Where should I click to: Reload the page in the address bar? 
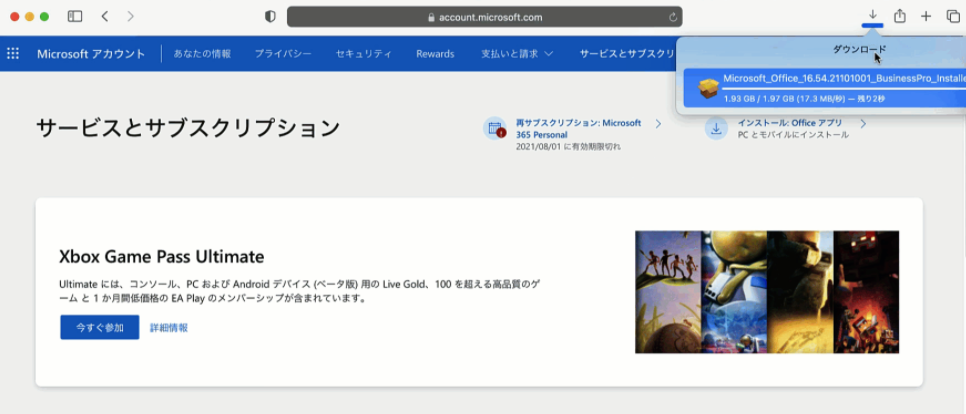pyautogui.click(x=673, y=17)
